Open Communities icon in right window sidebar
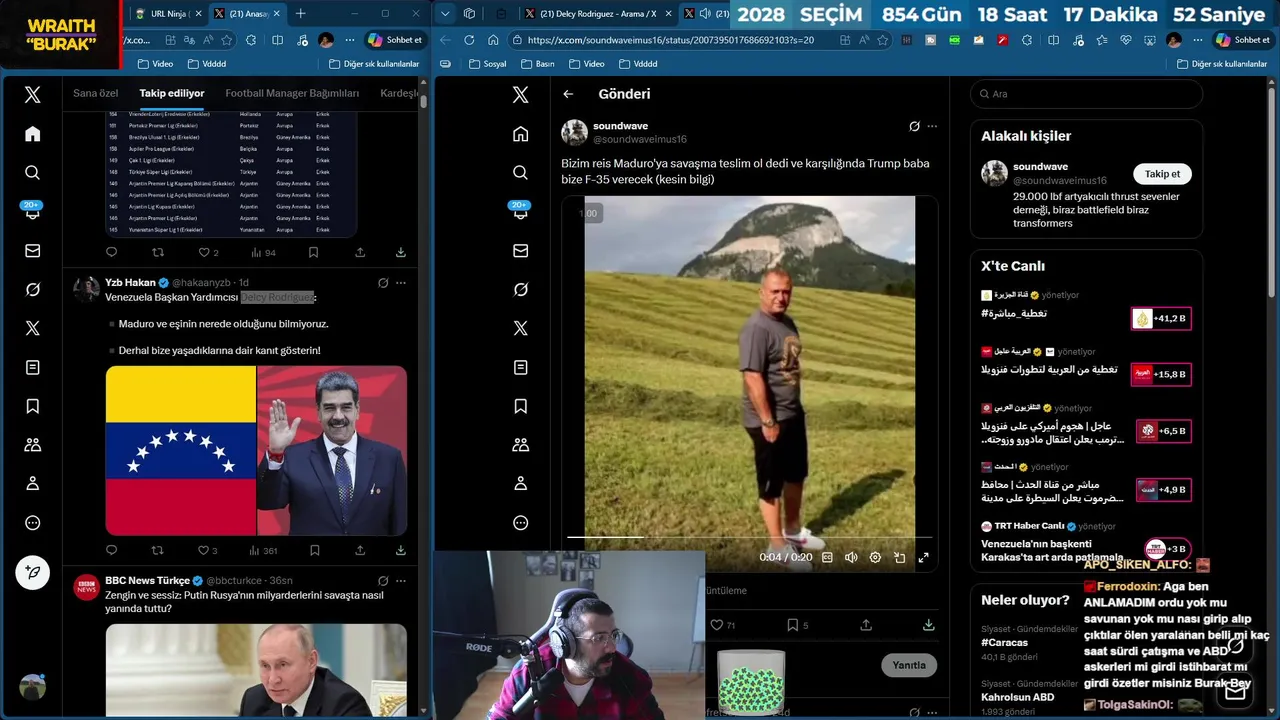The width and height of the screenshot is (1280, 720). coord(521,445)
